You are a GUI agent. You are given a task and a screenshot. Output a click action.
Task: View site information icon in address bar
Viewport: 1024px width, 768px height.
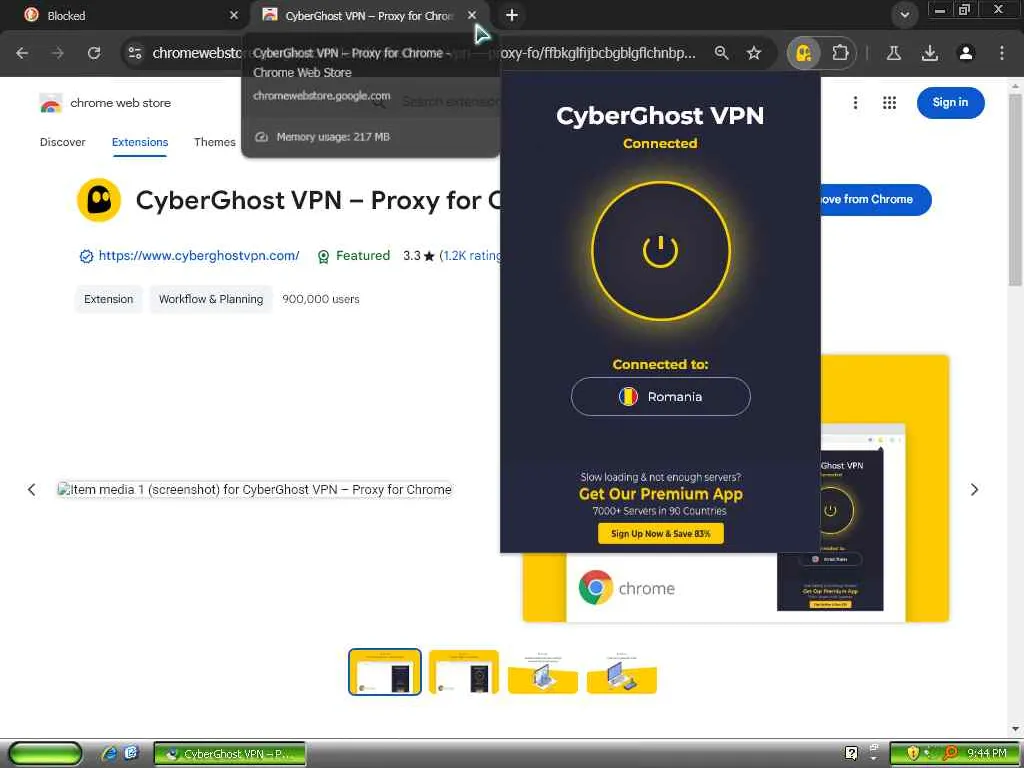pyautogui.click(x=135, y=53)
